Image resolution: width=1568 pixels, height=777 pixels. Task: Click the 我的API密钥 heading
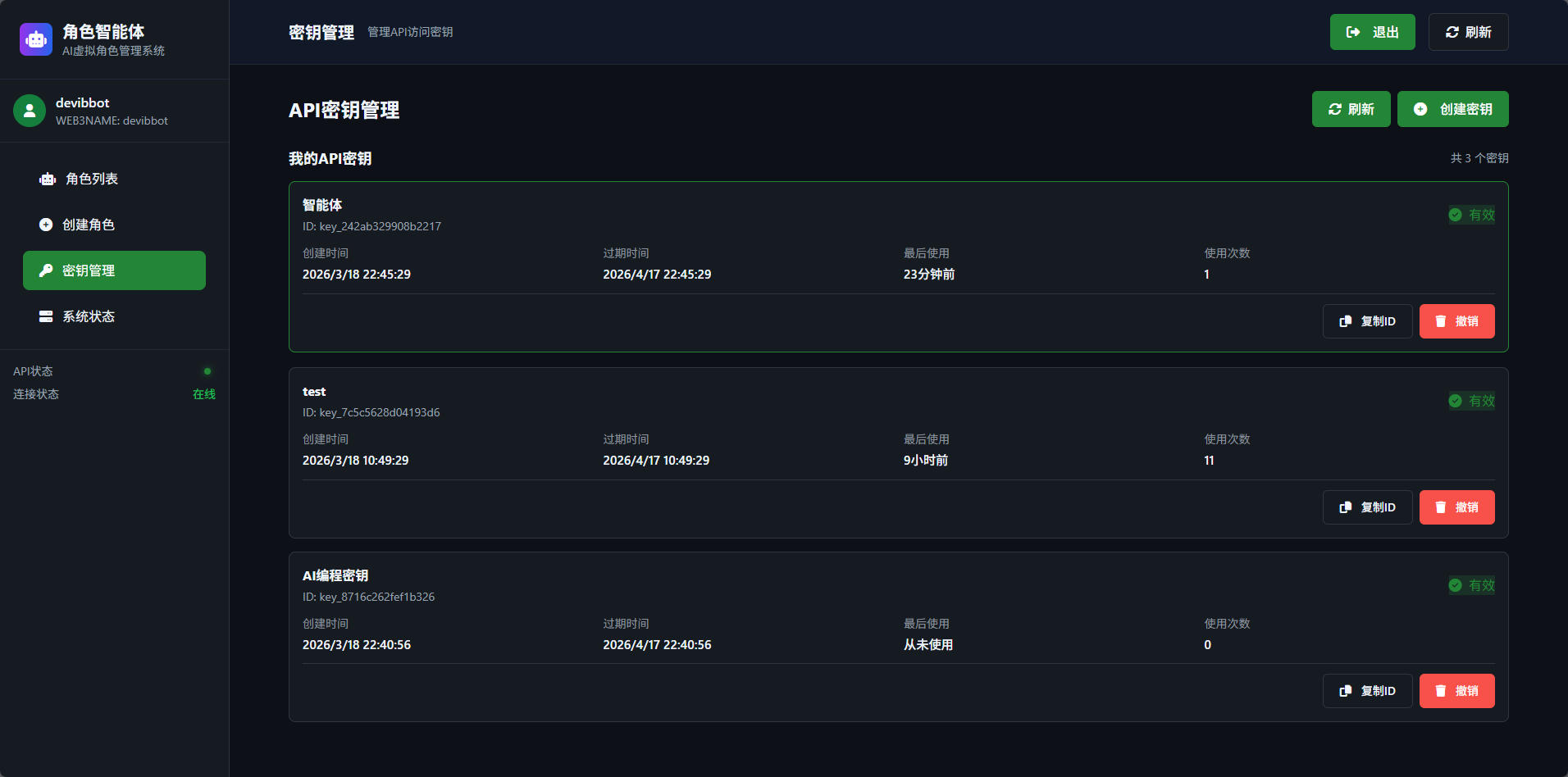pyautogui.click(x=330, y=158)
